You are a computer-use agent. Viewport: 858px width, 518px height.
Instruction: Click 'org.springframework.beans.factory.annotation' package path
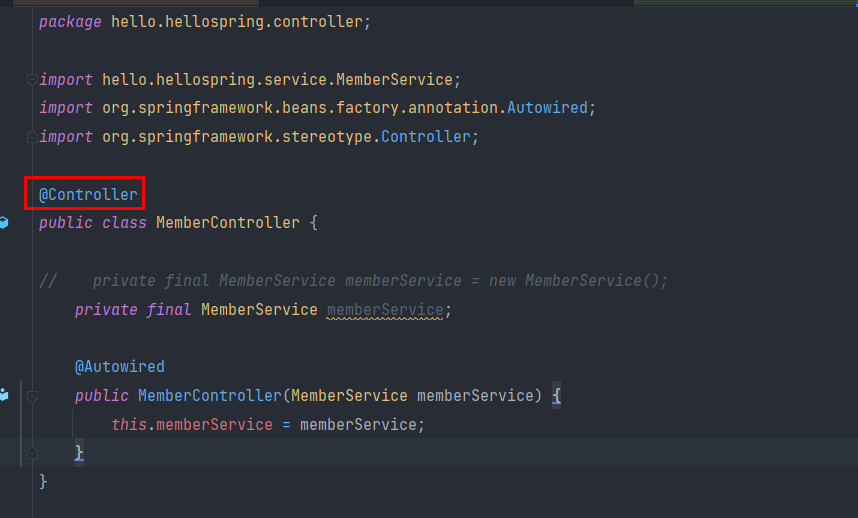(302, 108)
